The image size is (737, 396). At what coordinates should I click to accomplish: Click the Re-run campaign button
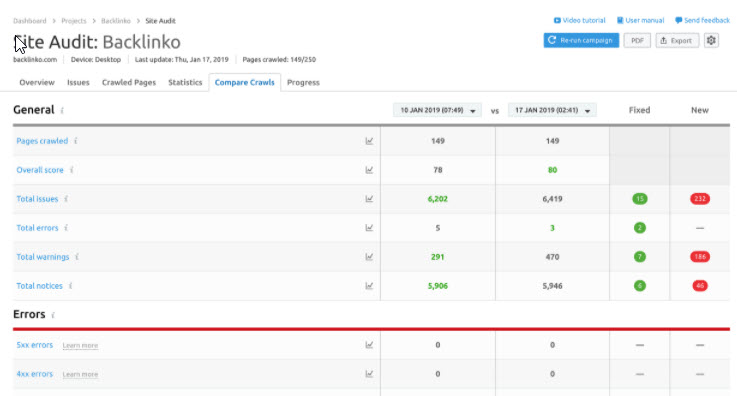[x=581, y=40]
